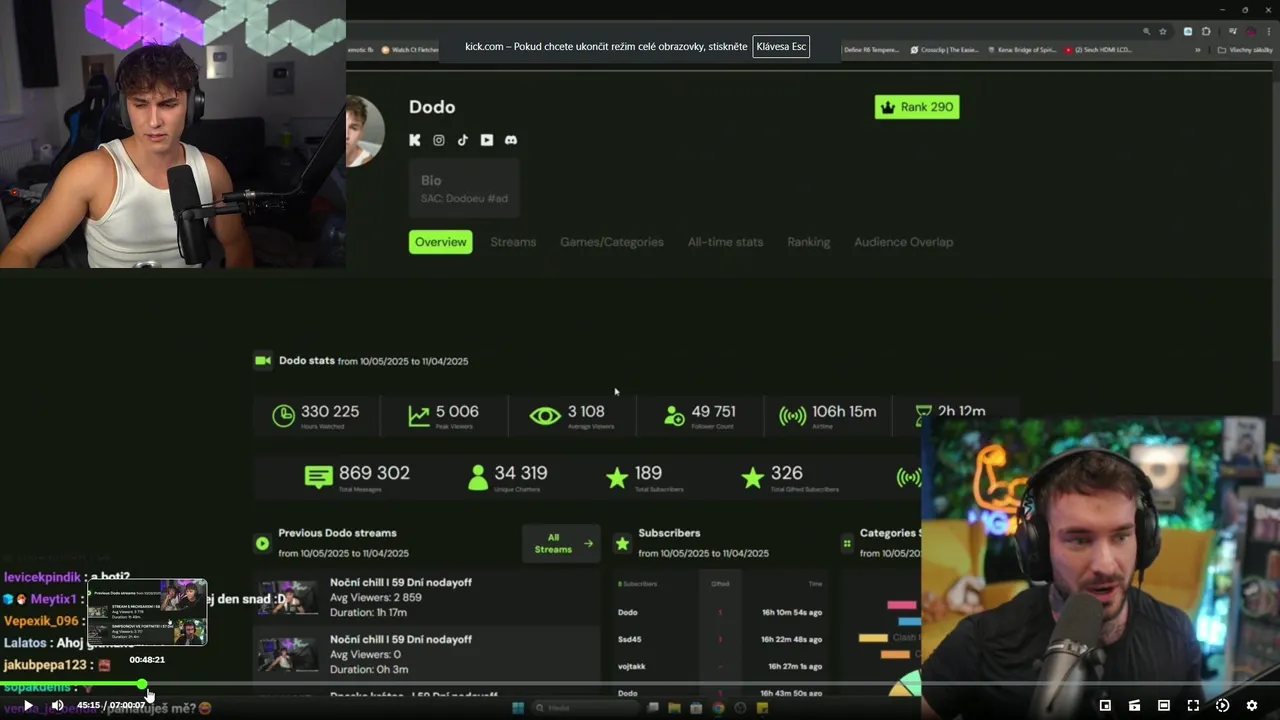Open the Všechny záložky bookmarks folder
Image resolution: width=1280 pixels, height=720 pixels.
coord(1244,50)
